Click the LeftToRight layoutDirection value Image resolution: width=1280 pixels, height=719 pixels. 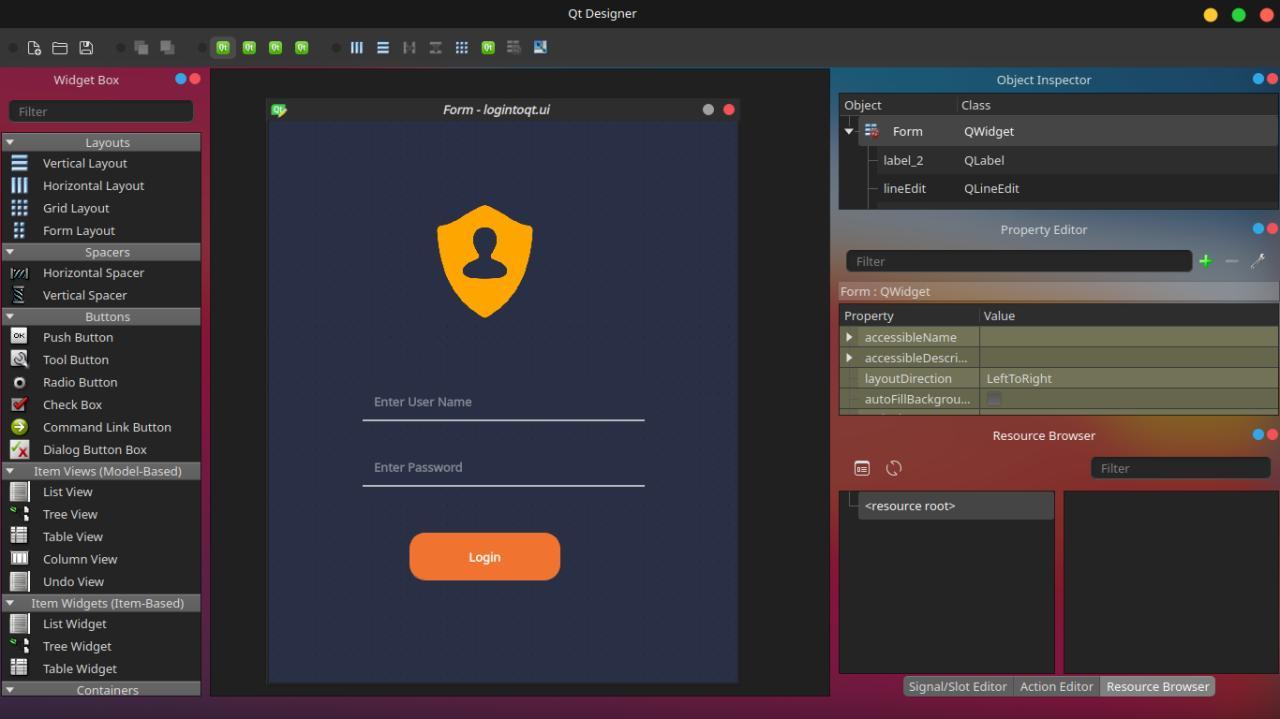coord(1019,379)
